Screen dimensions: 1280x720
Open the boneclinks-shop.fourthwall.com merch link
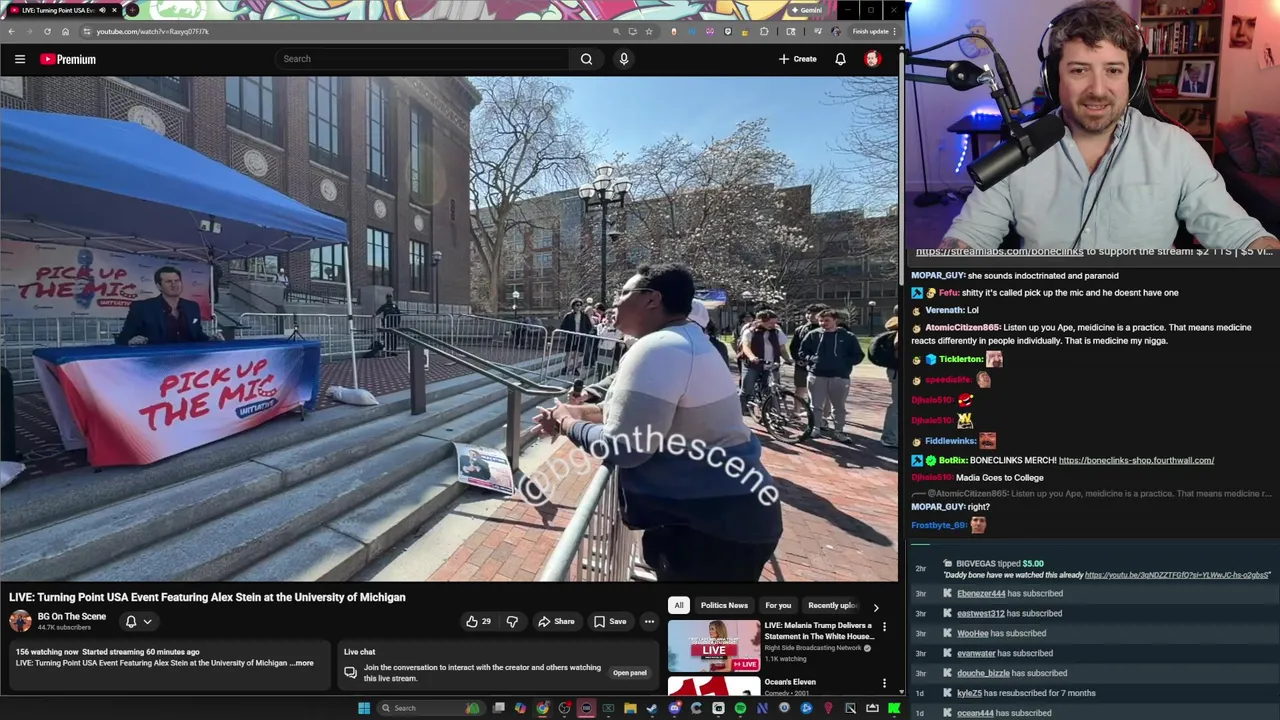pos(1136,460)
